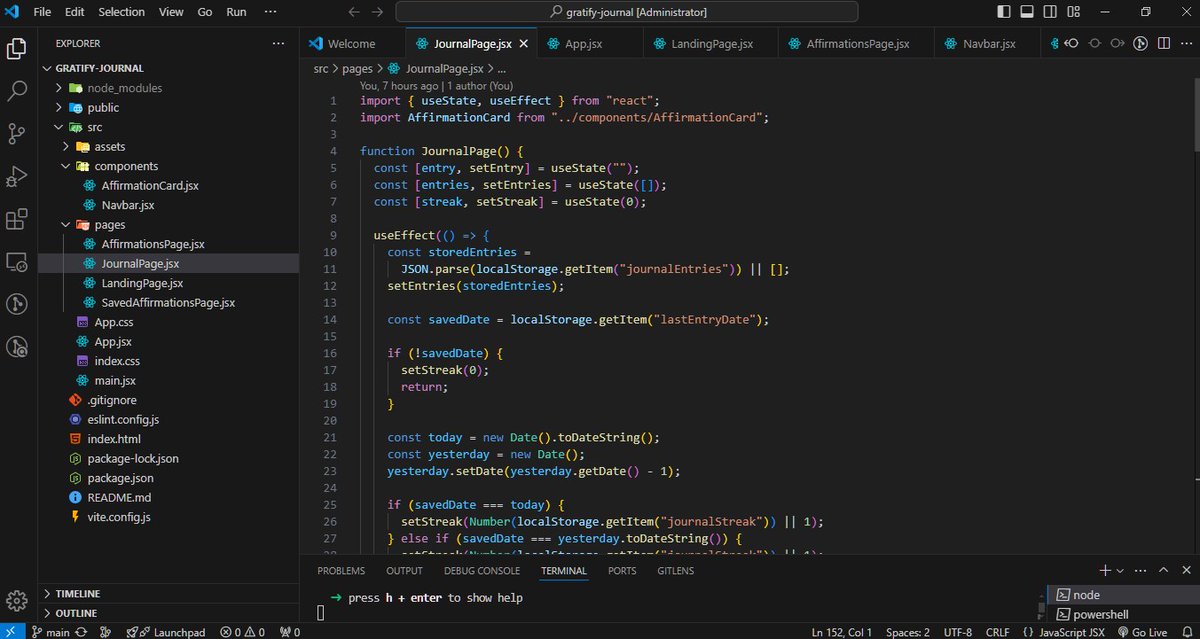This screenshot has height=639, width=1200.
Task: Expand the OUTLINE section
Action: 168,613
